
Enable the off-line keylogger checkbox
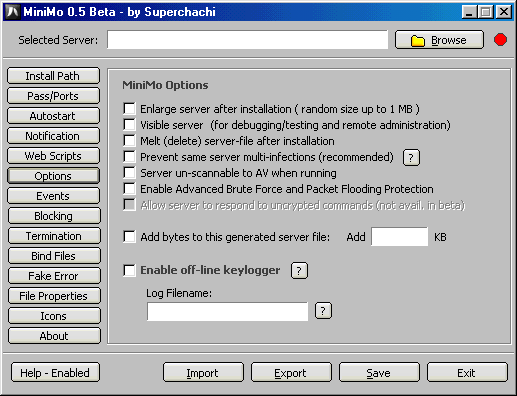click(129, 270)
